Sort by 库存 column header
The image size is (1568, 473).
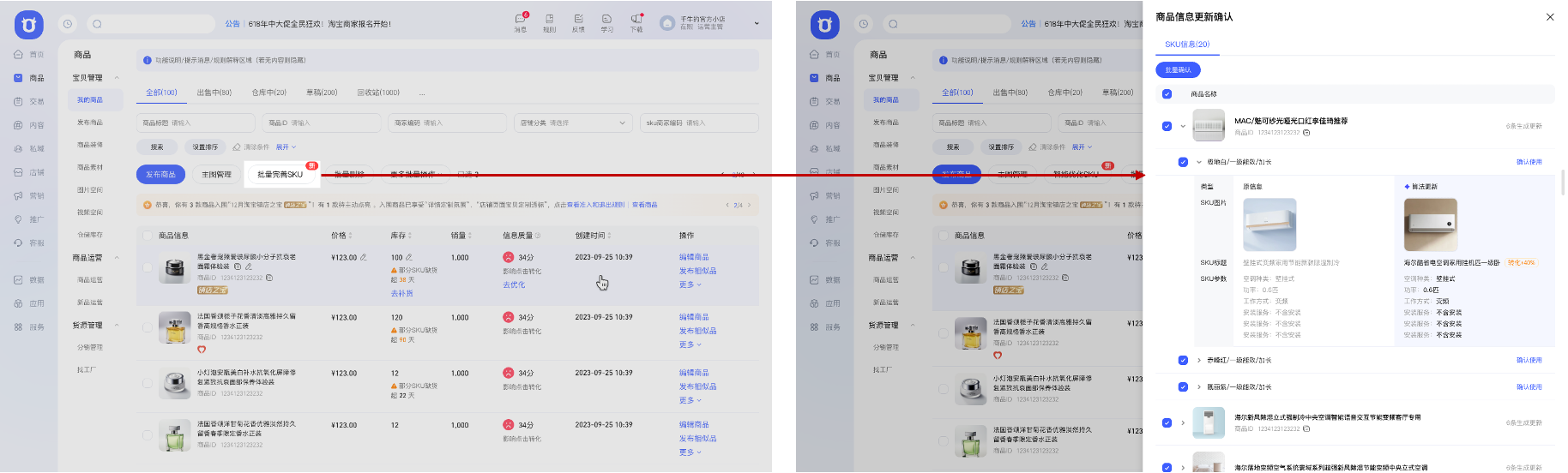[401, 236]
